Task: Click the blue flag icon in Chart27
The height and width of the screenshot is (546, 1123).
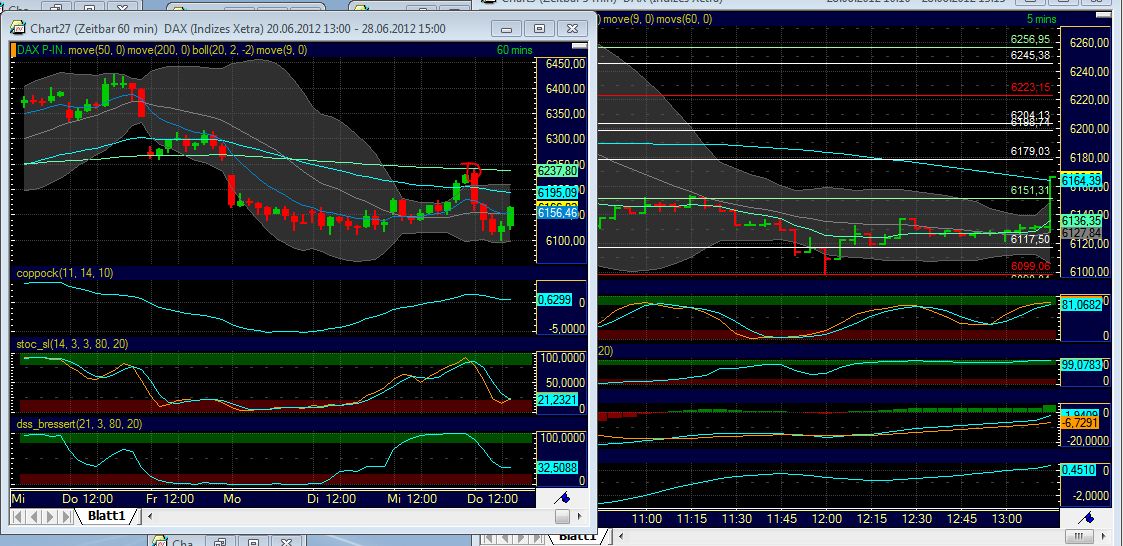Action: coord(563,497)
